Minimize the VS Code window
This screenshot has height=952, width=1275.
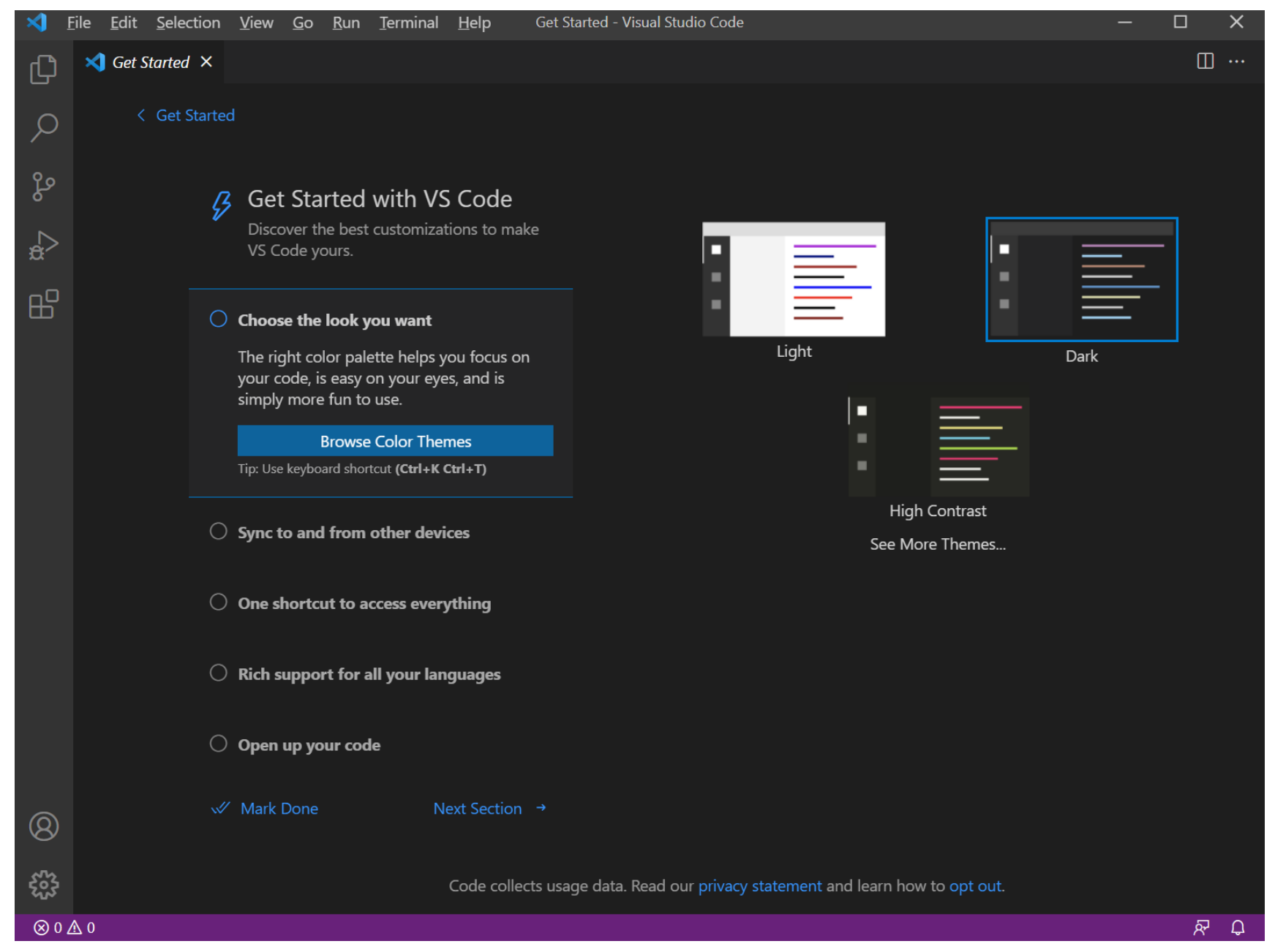click(x=1124, y=22)
